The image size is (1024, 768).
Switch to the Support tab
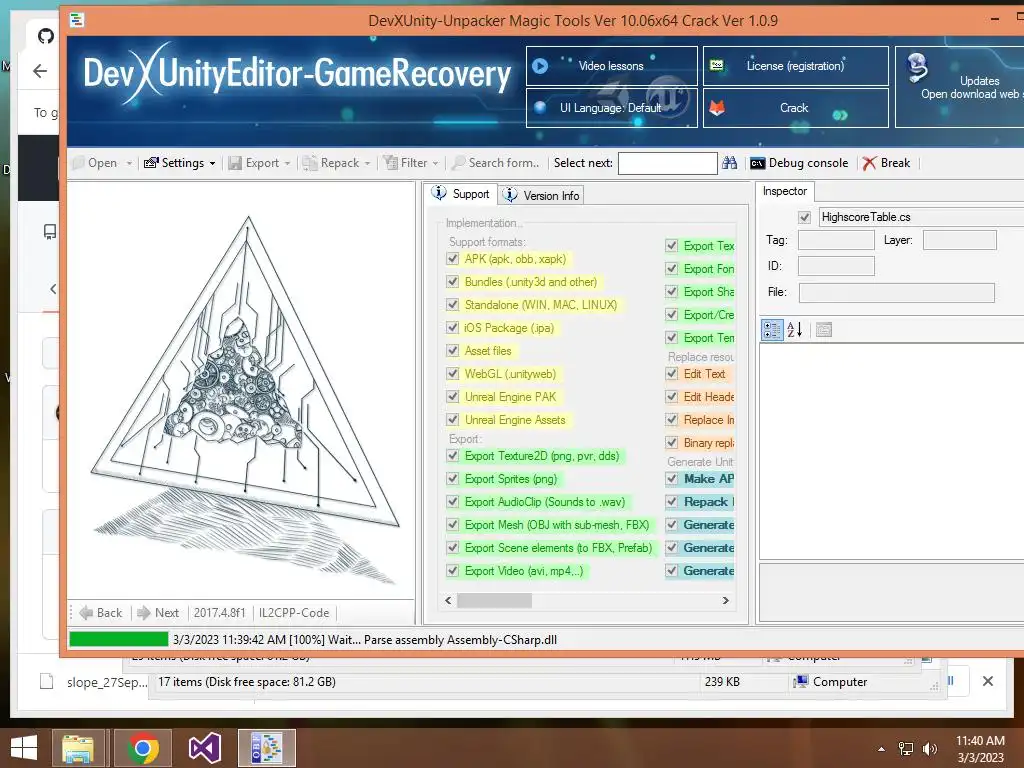(461, 194)
